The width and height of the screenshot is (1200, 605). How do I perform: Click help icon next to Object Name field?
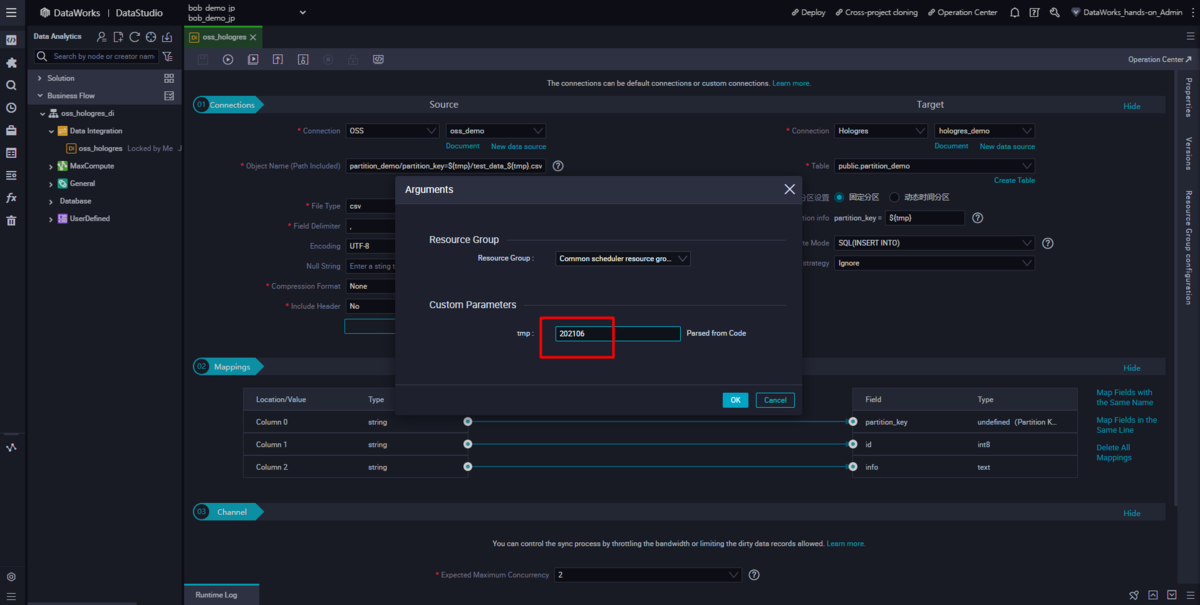558,166
